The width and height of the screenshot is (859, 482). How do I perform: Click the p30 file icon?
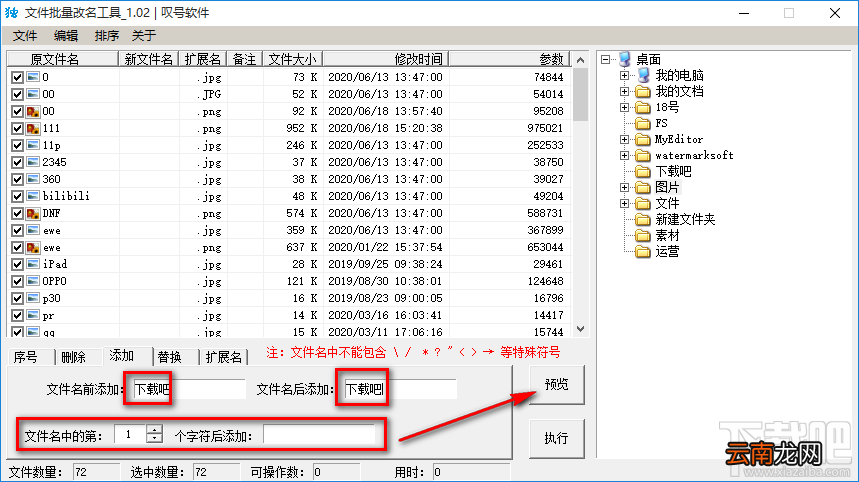(x=33, y=298)
